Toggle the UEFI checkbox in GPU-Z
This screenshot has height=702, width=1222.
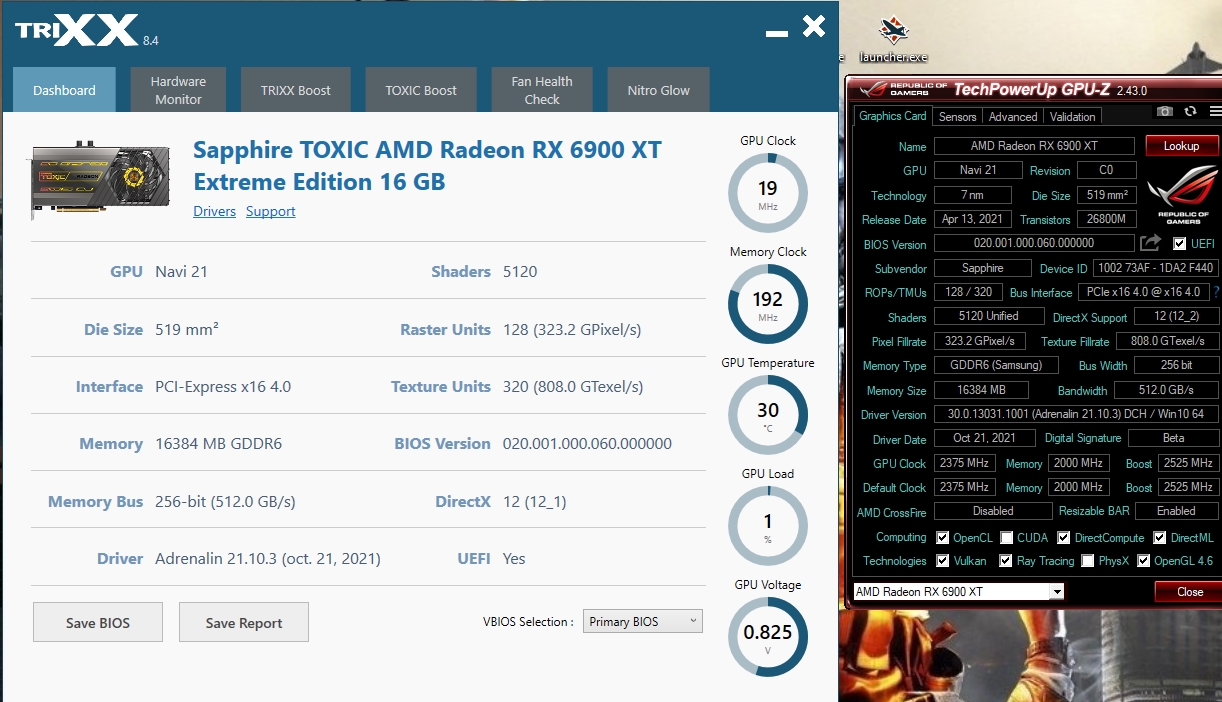[1180, 244]
